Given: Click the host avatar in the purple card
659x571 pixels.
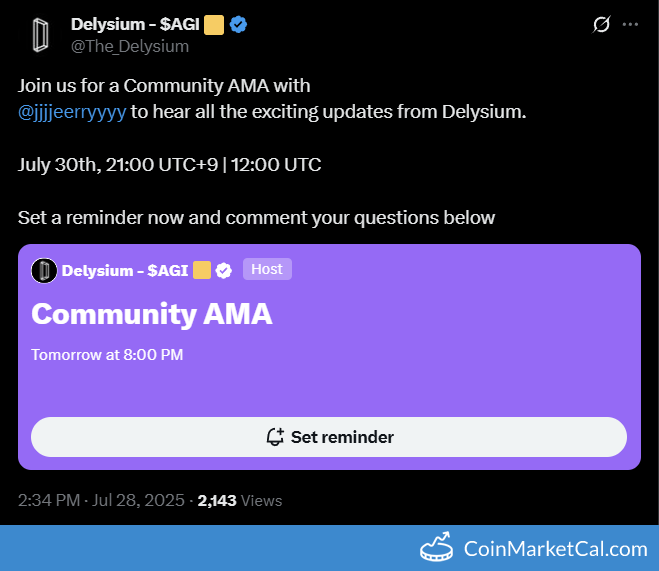Looking at the screenshot, I should (44, 271).
